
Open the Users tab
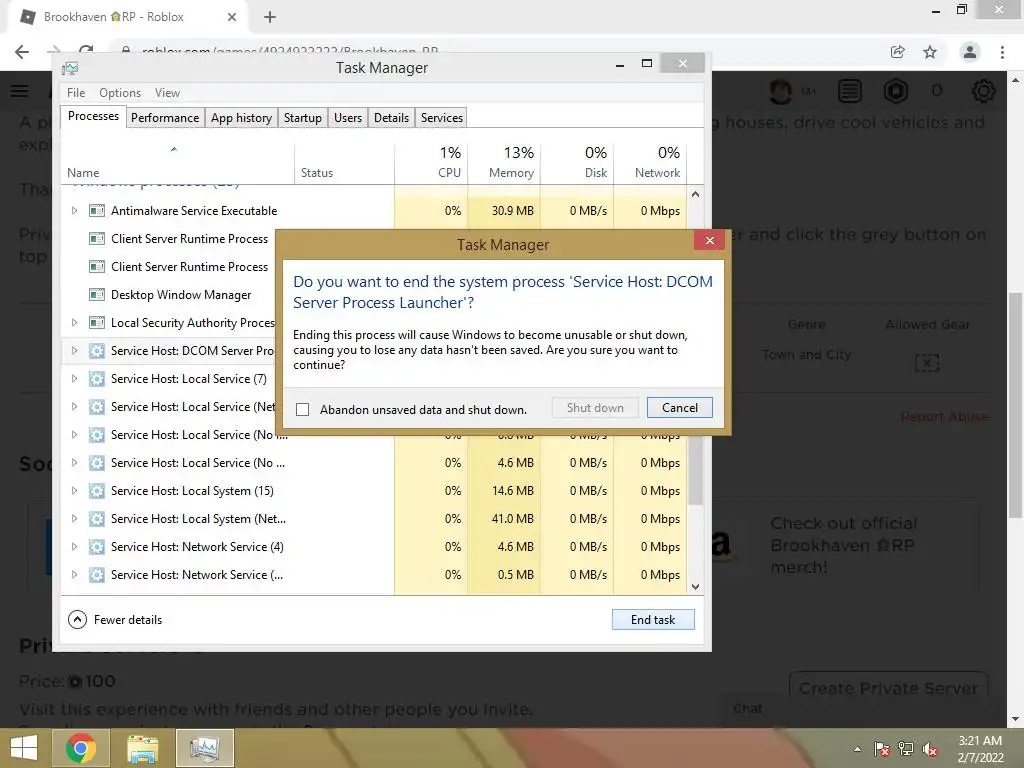pyautogui.click(x=347, y=118)
